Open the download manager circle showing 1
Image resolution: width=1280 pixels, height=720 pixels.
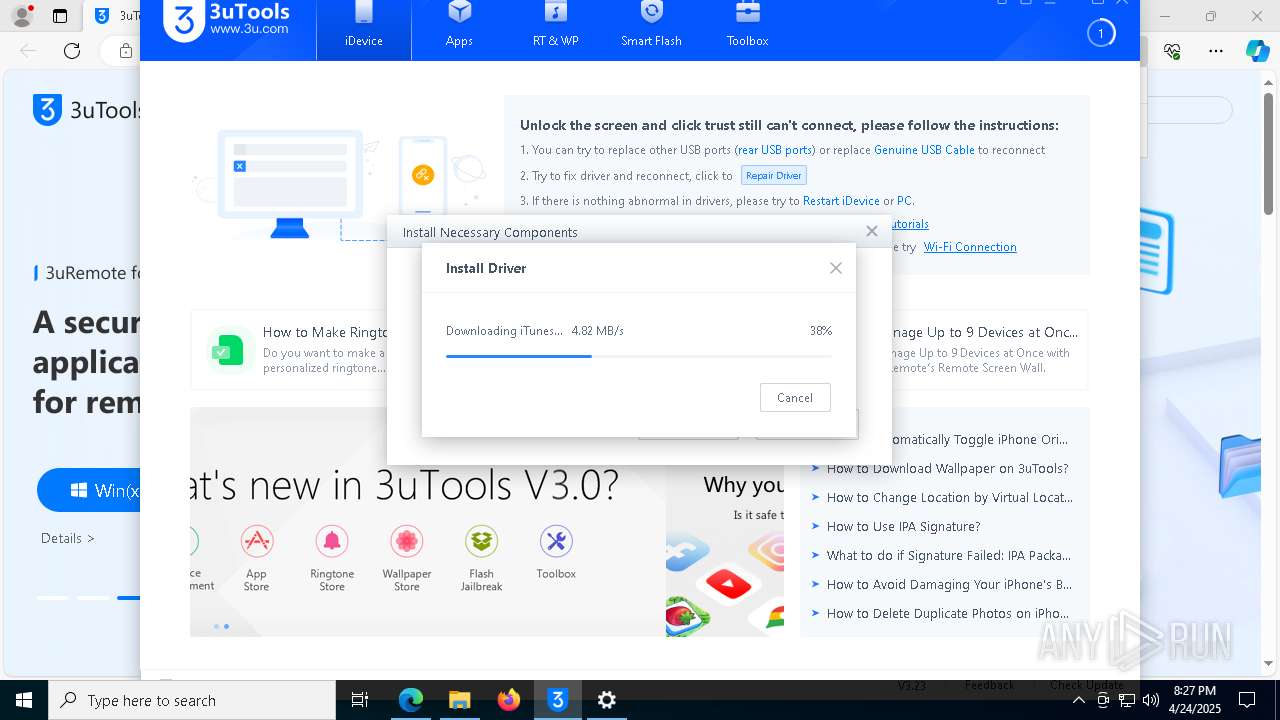(1101, 33)
